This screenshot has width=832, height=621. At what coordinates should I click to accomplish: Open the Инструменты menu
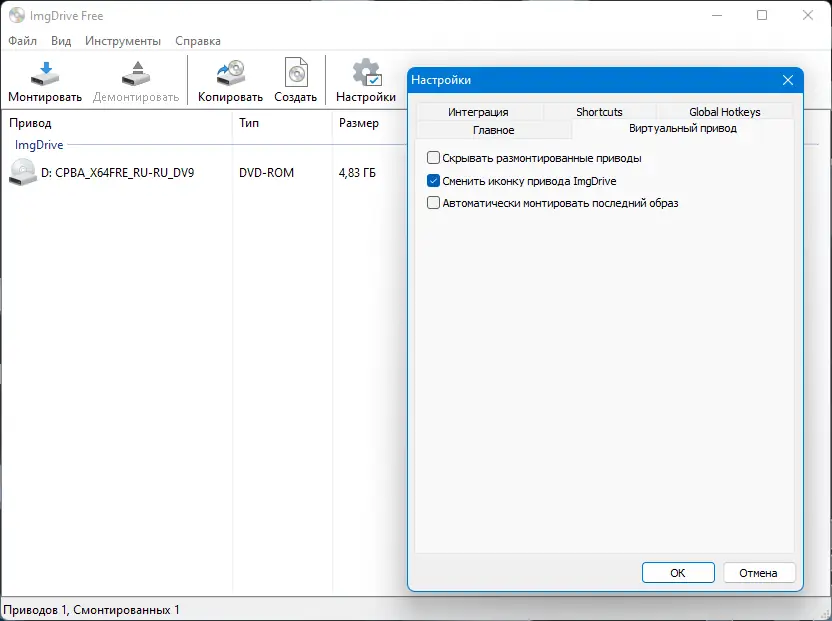123,41
